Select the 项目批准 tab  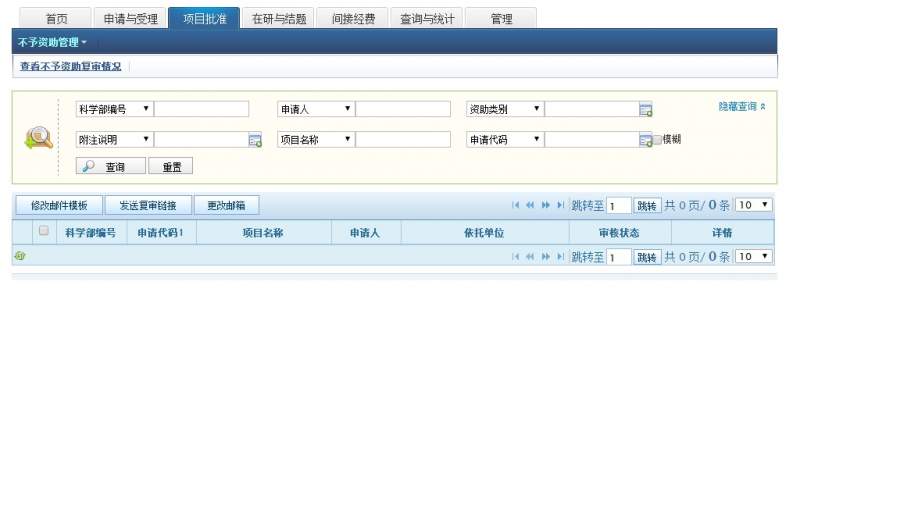click(204, 18)
